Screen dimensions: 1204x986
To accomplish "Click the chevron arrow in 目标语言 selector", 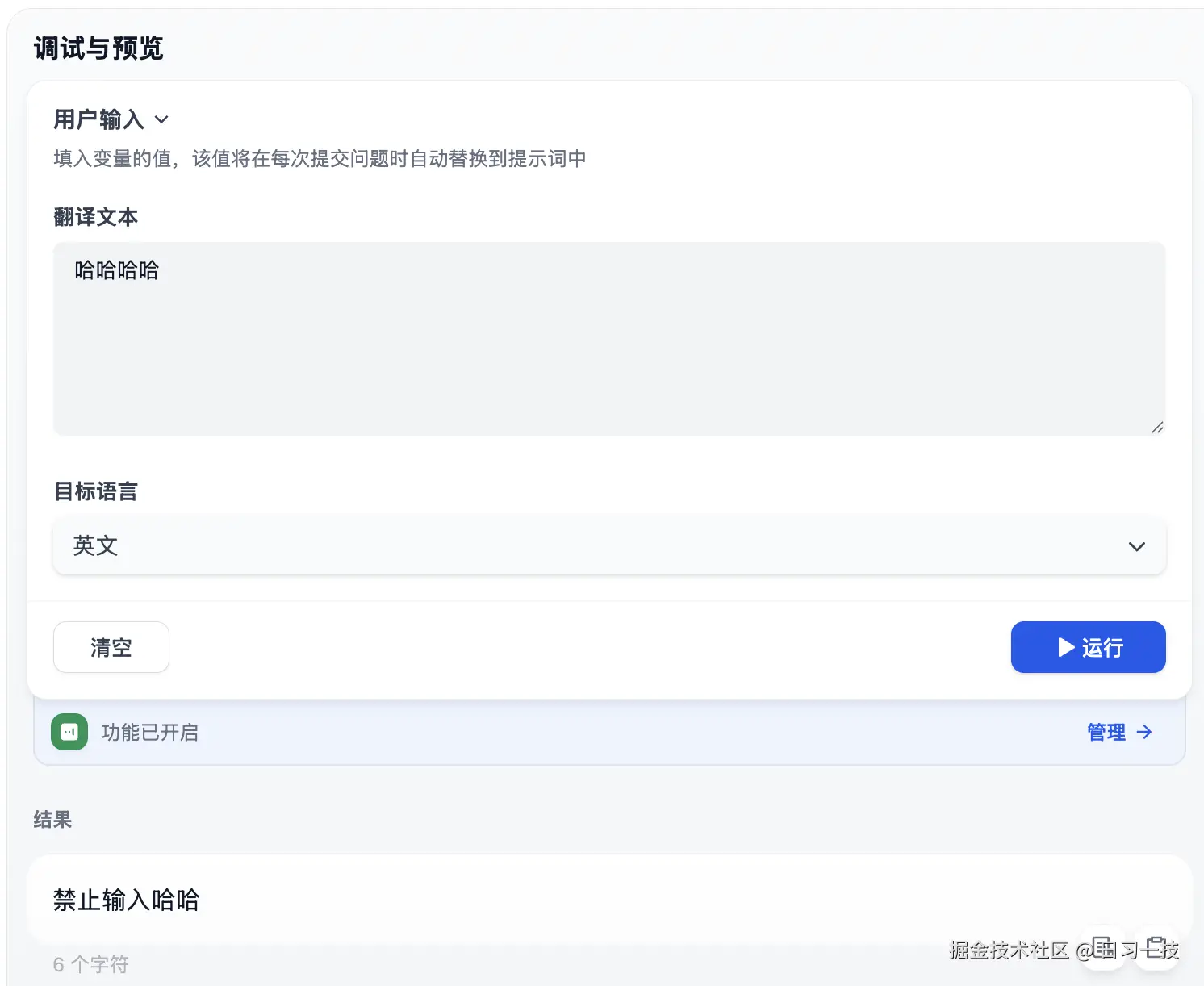I will coord(1136,546).
